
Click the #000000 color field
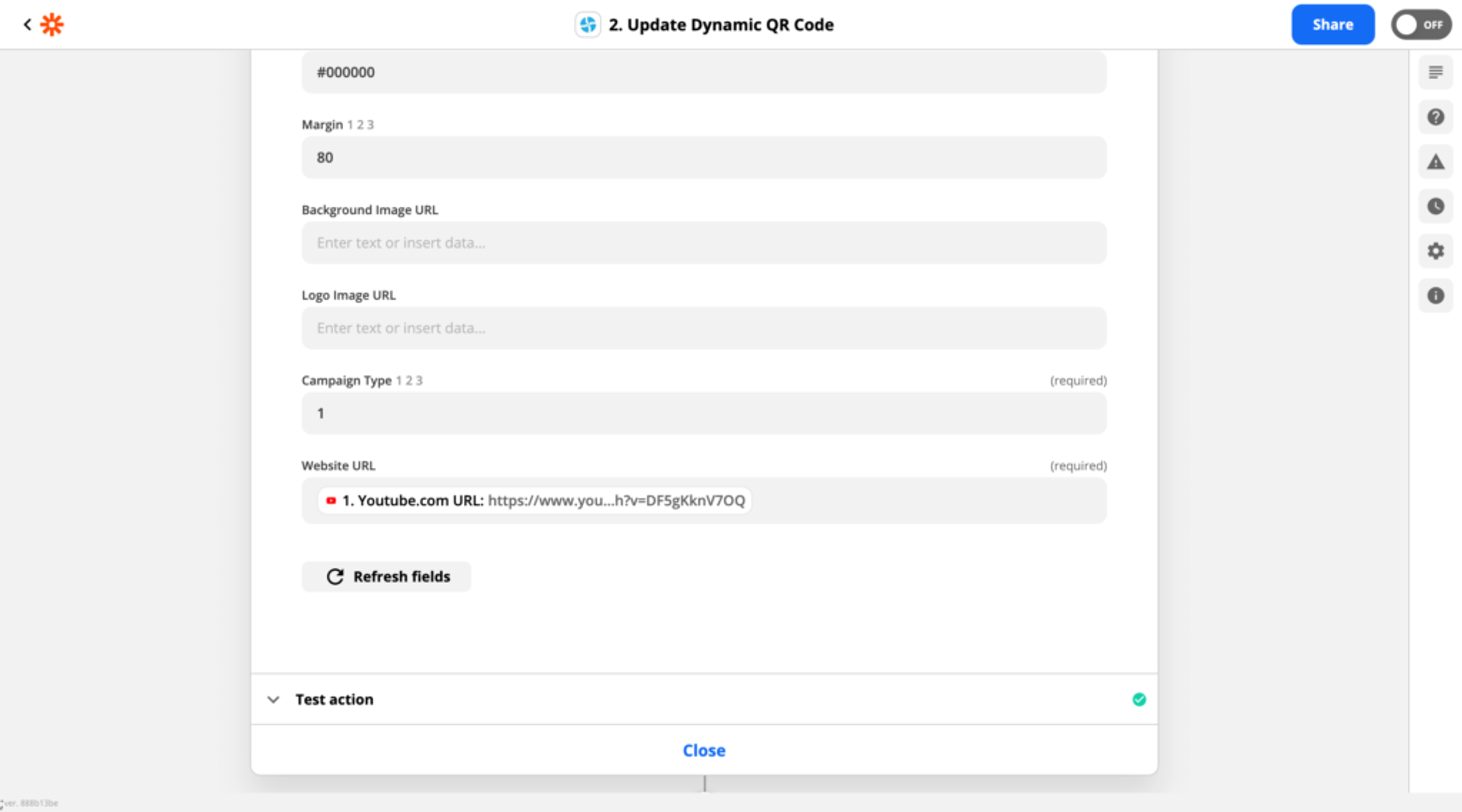point(704,72)
